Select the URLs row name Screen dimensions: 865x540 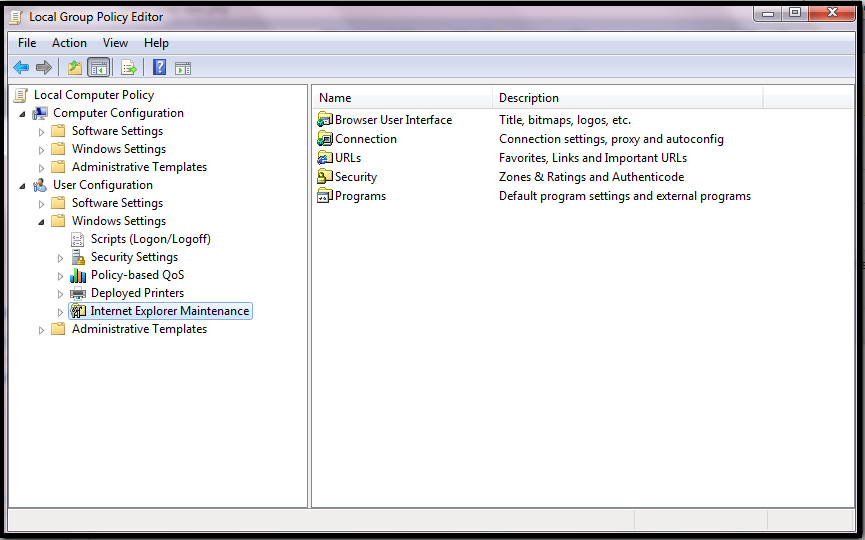pyautogui.click(x=348, y=158)
